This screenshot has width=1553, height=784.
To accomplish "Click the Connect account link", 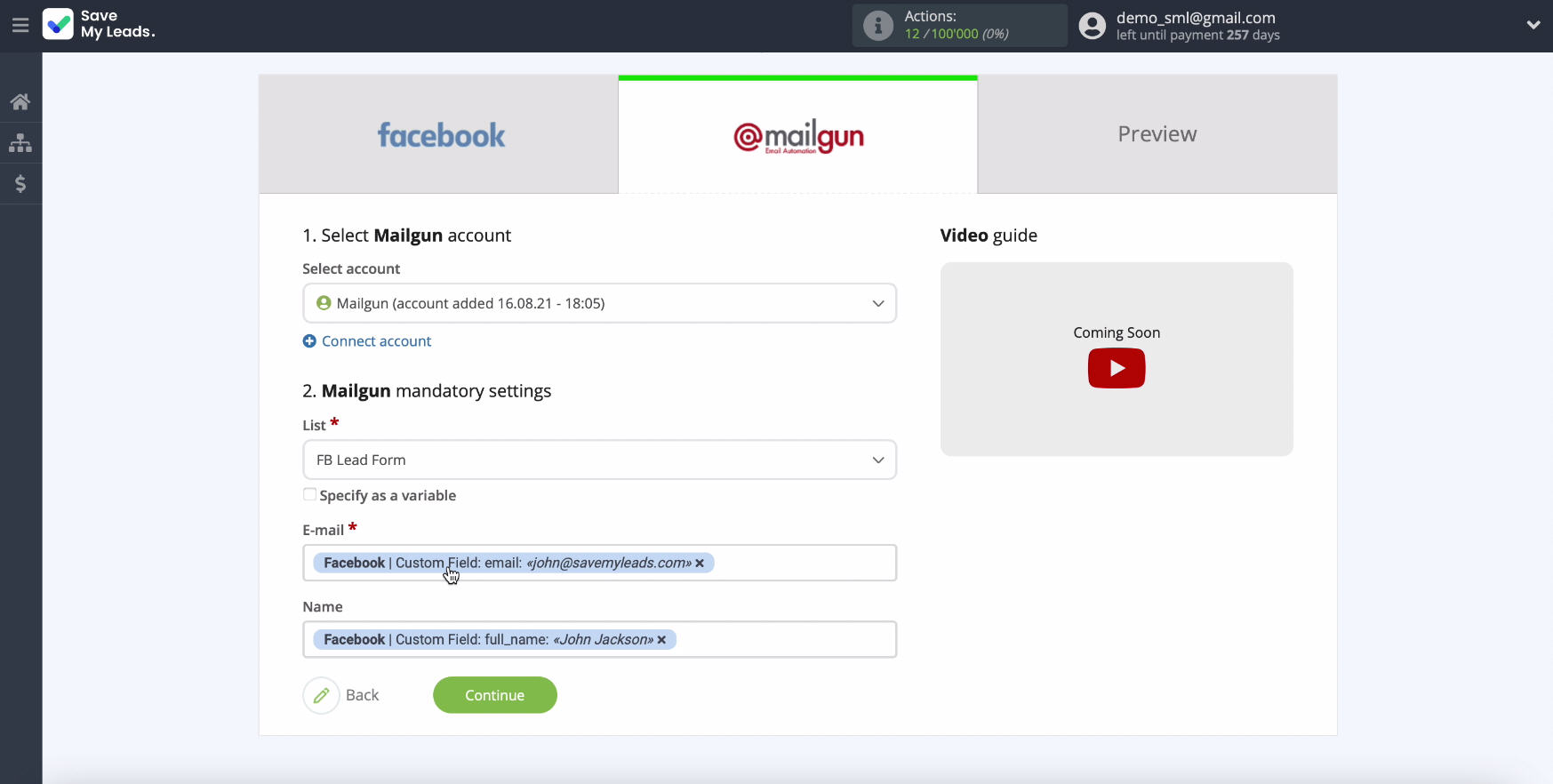I will [x=376, y=341].
